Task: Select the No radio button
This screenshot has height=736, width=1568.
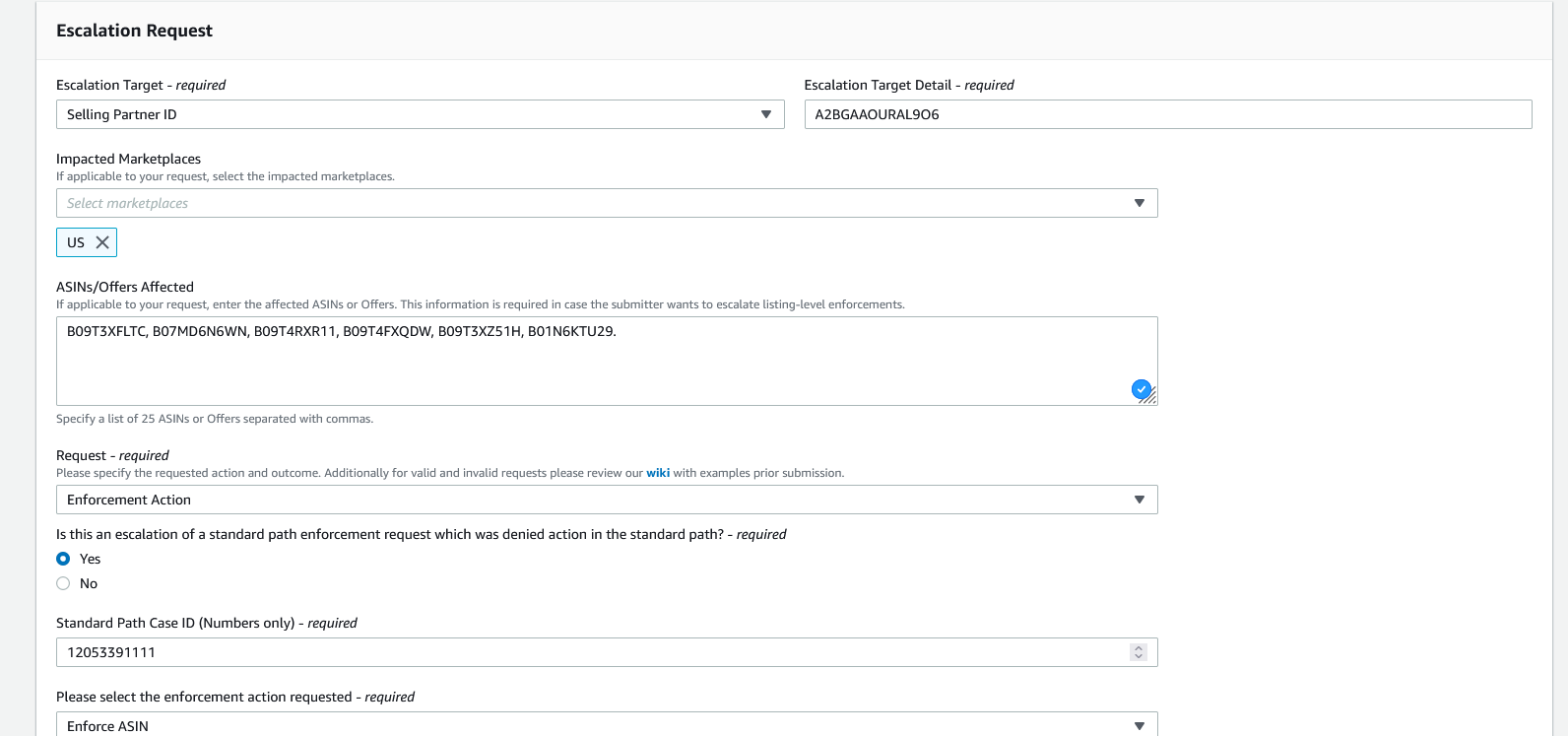Action: pyautogui.click(x=63, y=583)
